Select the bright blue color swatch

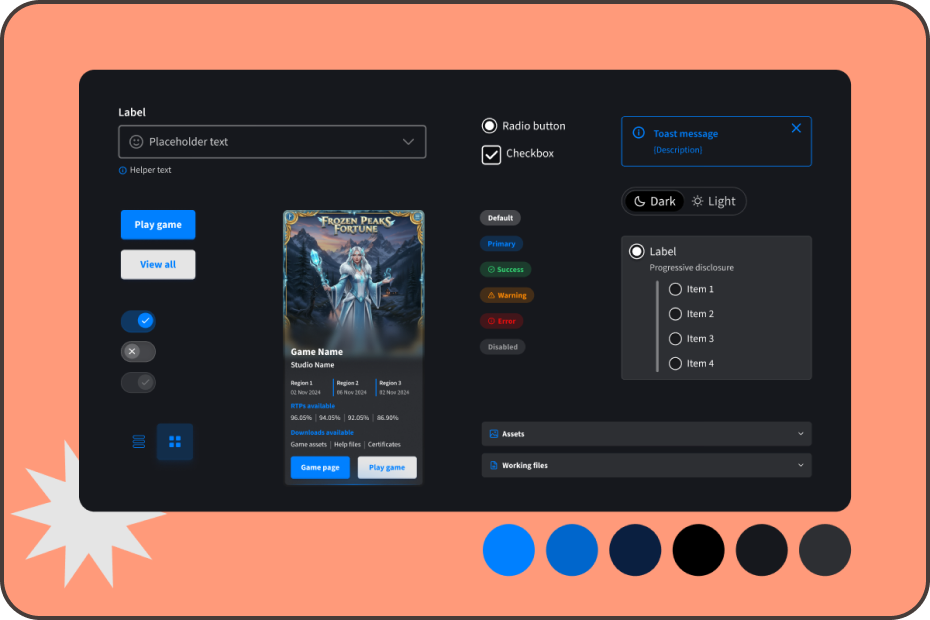tap(508, 550)
